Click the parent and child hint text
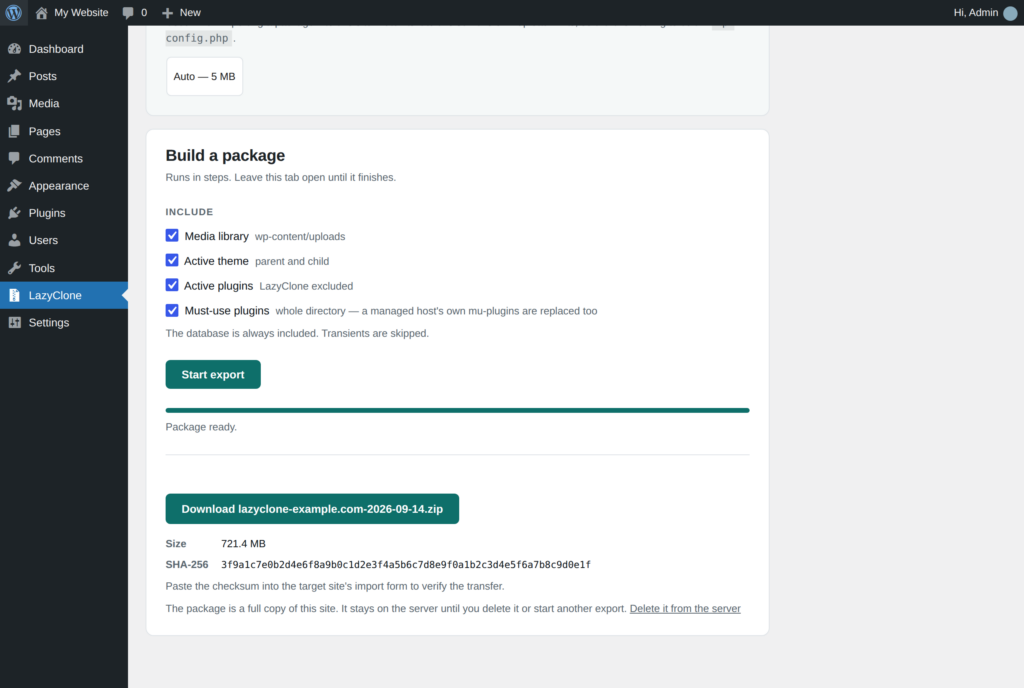1024x688 pixels. pos(292,261)
